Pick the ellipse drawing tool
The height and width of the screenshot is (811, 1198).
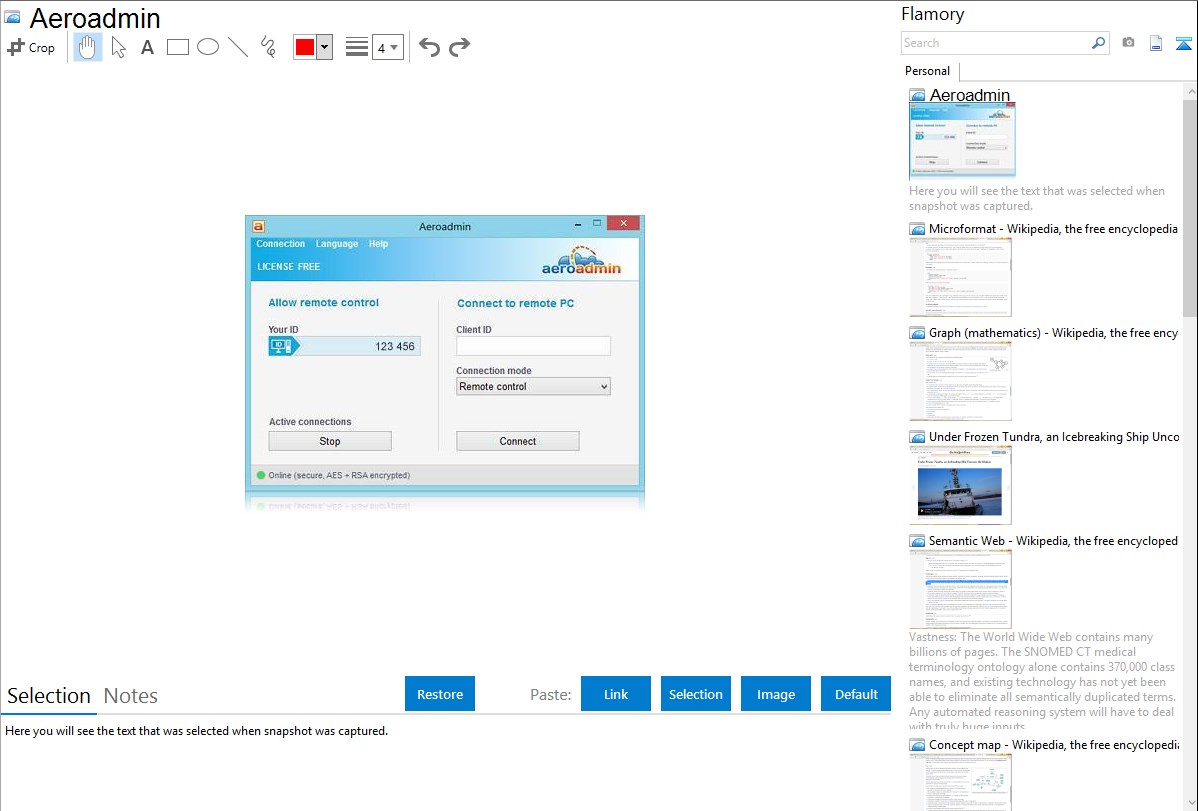pos(208,47)
